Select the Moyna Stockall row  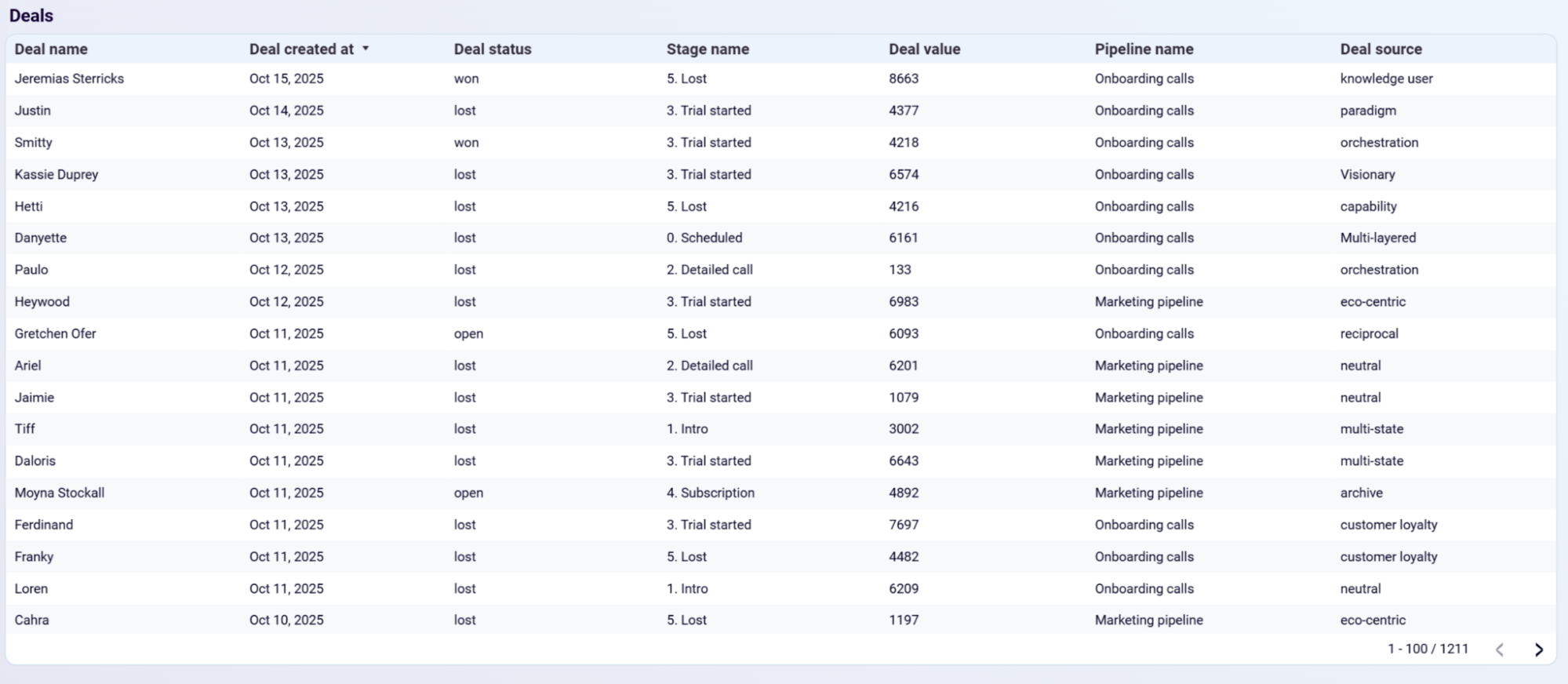coord(59,493)
